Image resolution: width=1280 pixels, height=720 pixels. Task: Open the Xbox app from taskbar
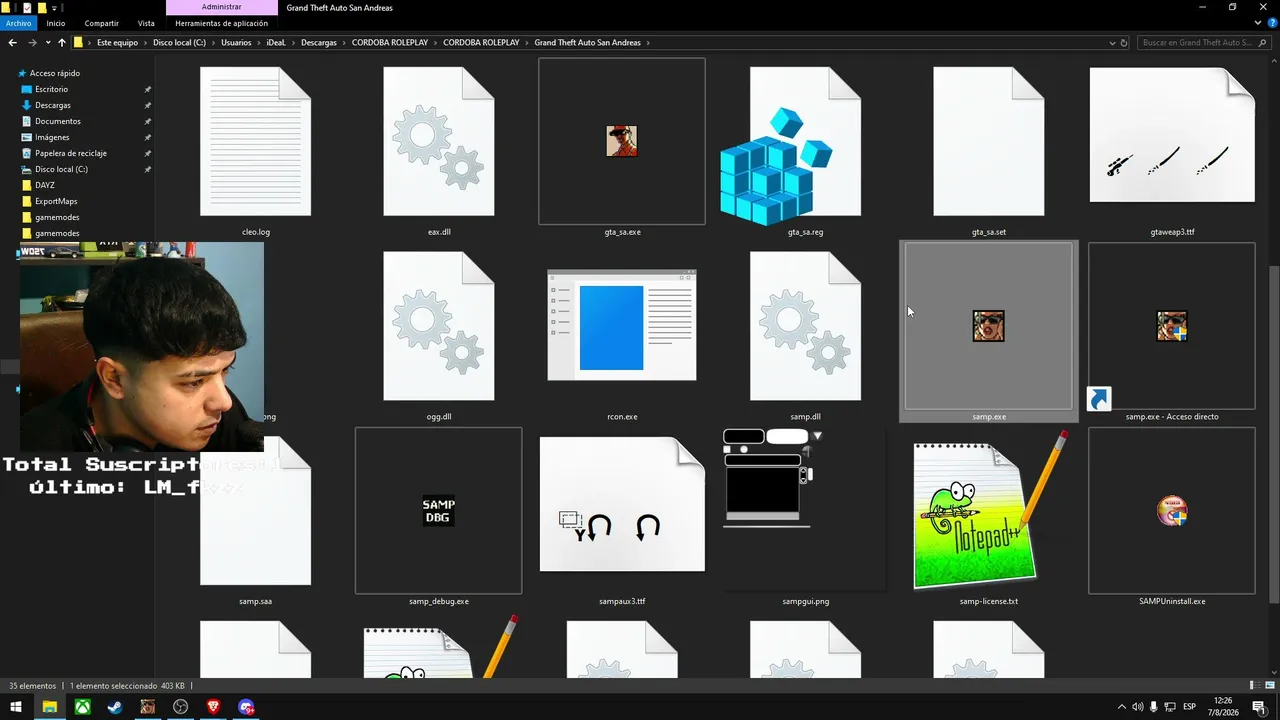click(x=82, y=707)
